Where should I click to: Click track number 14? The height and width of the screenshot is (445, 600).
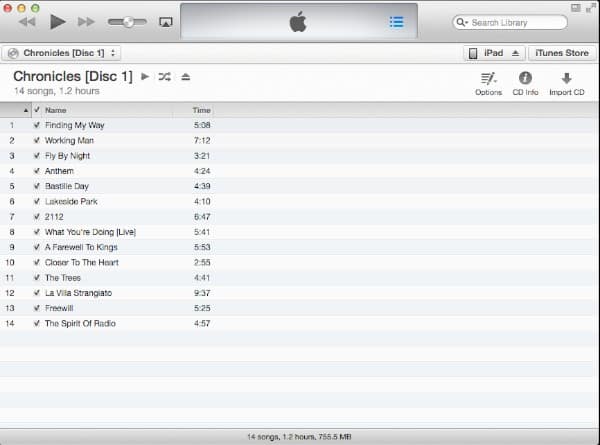tap(10, 323)
